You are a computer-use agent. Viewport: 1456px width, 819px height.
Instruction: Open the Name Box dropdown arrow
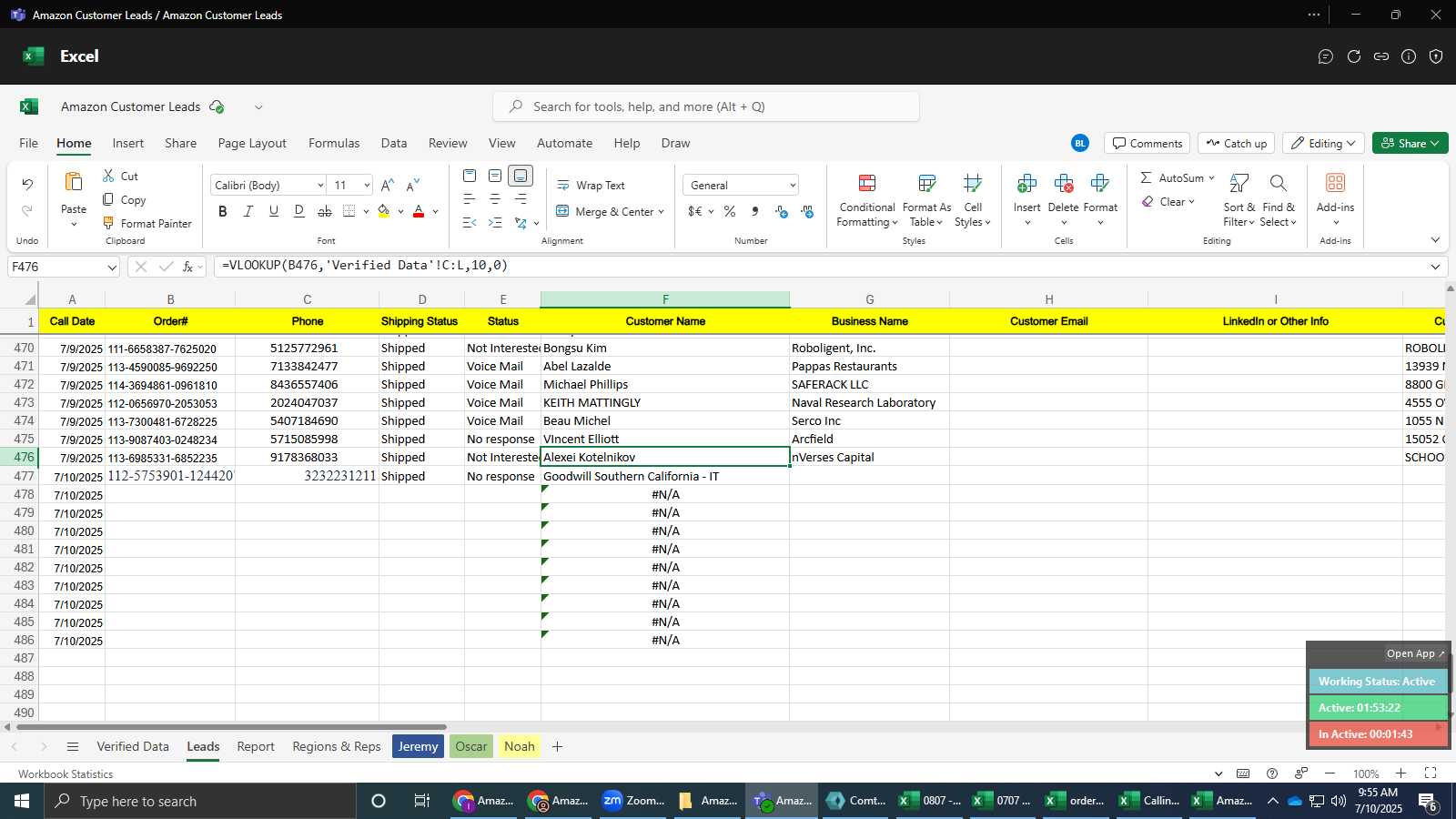click(x=112, y=267)
